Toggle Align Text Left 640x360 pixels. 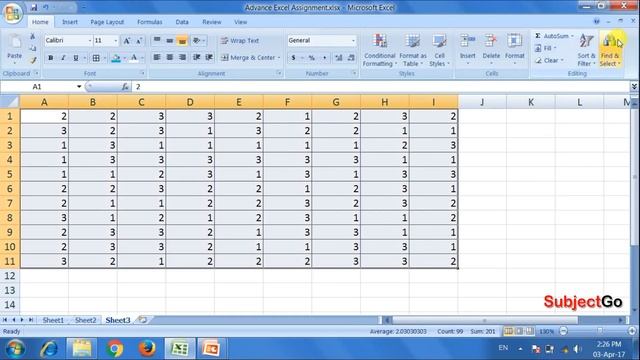pyautogui.click(x=157, y=58)
